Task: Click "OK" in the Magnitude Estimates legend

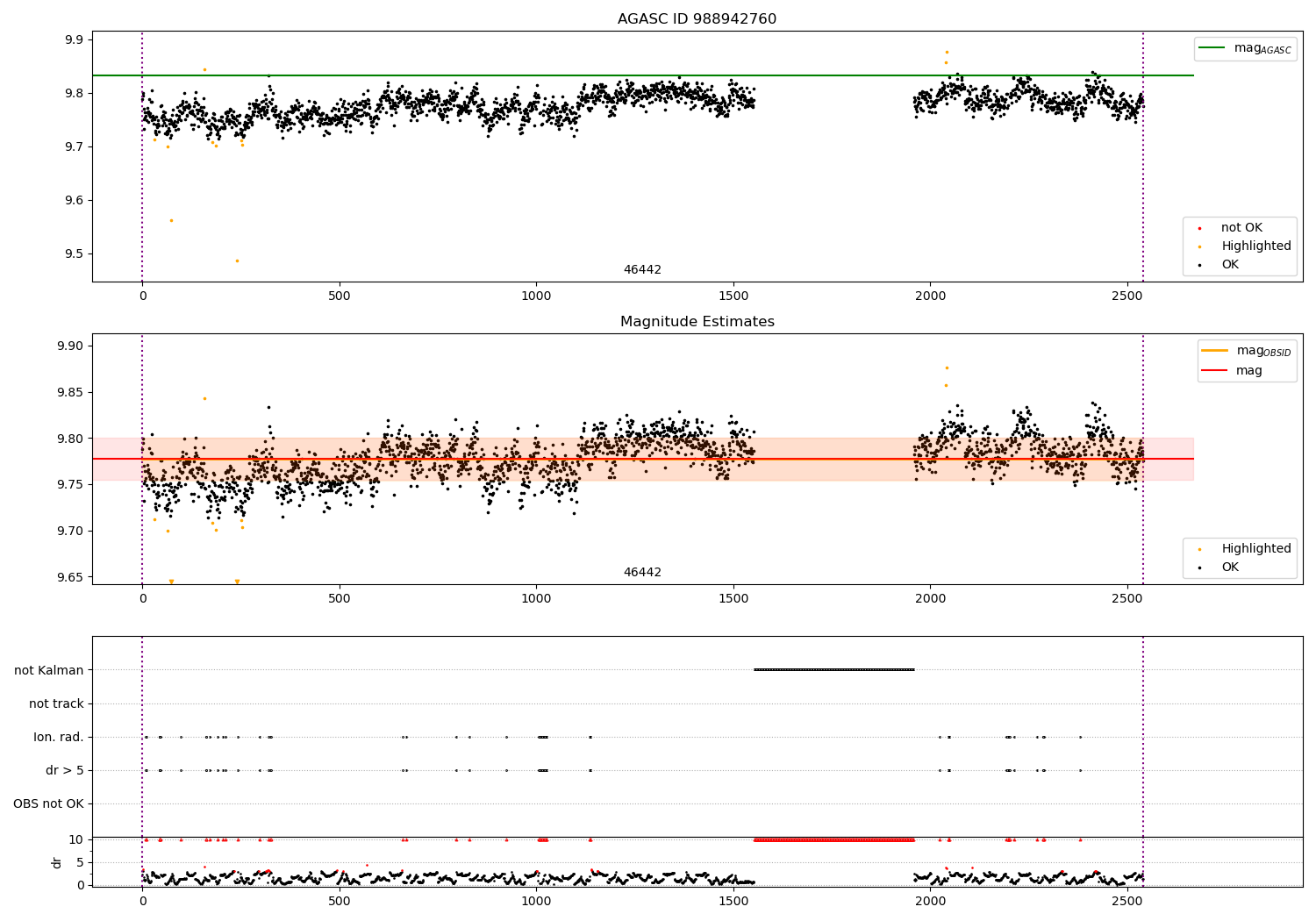Action: pos(1230,568)
